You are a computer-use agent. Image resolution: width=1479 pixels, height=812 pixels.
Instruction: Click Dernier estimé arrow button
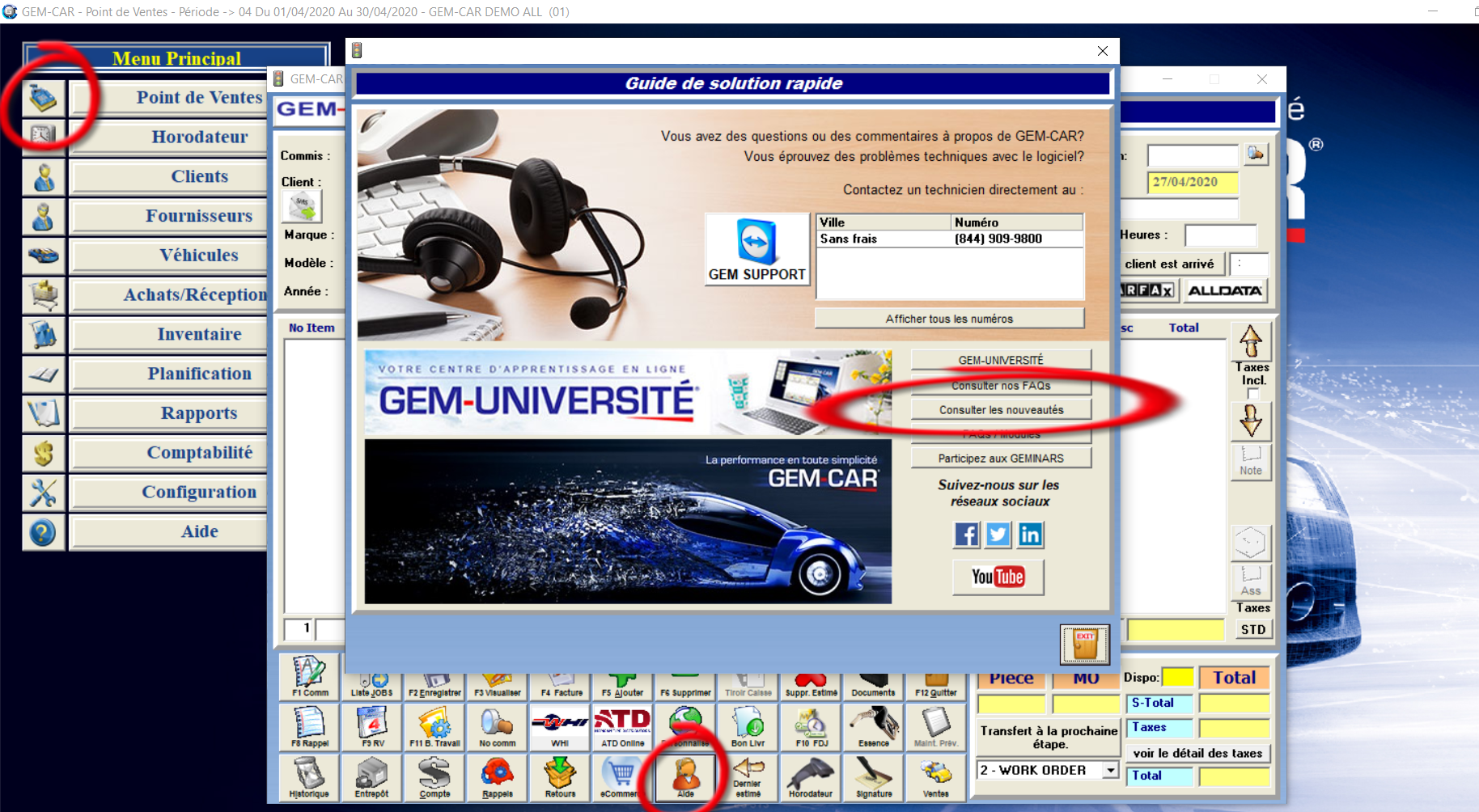[x=748, y=777]
